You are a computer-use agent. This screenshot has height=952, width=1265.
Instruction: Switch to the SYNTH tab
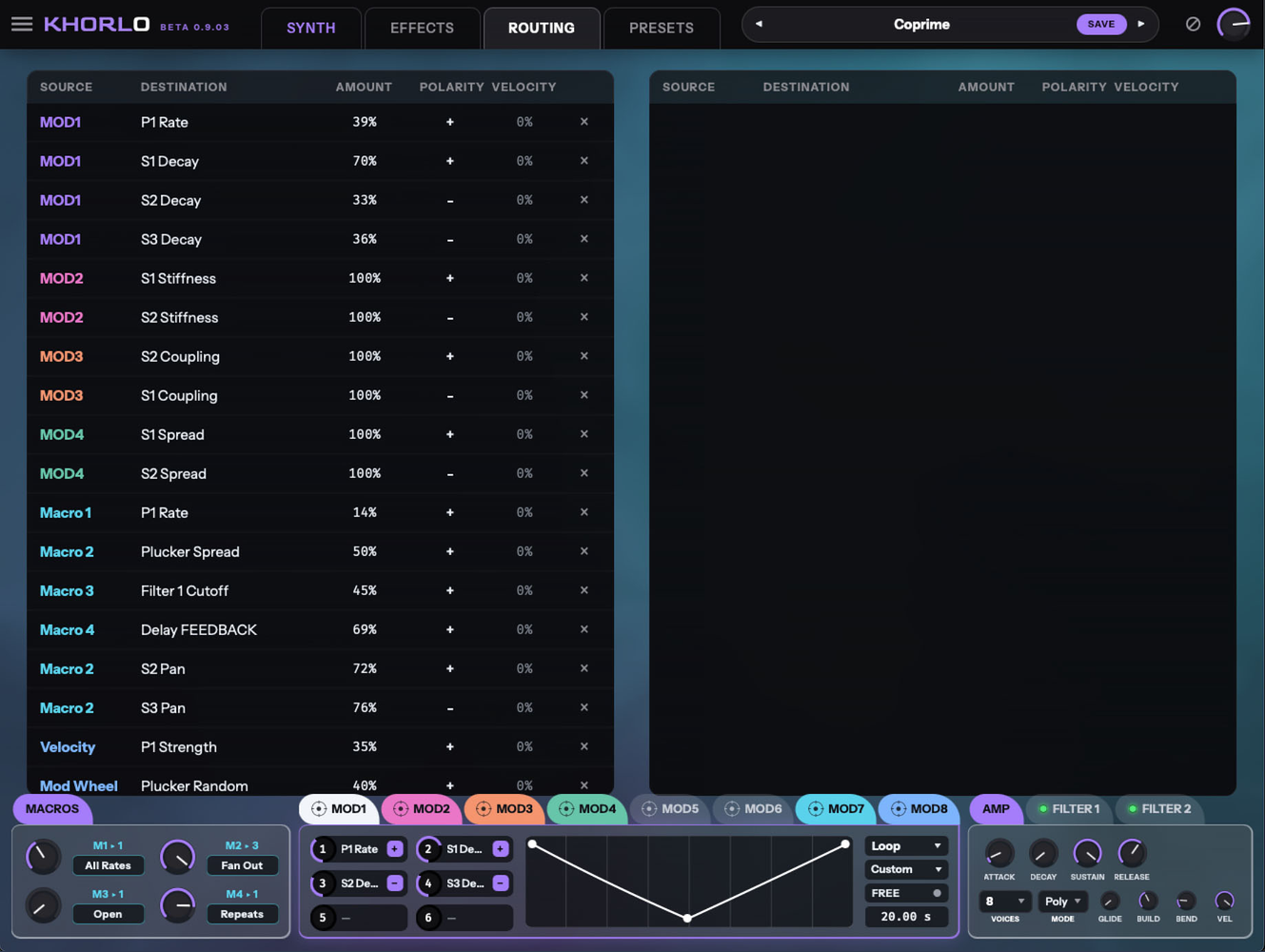[x=311, y=28]
